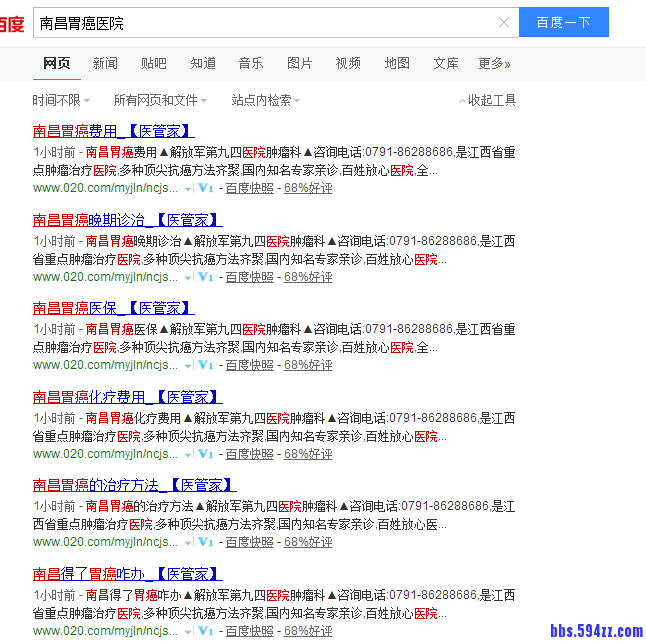View 68%好评 rating for 南昌胃癌医保 result
The image size is (646, 641).
coord(308,365)
